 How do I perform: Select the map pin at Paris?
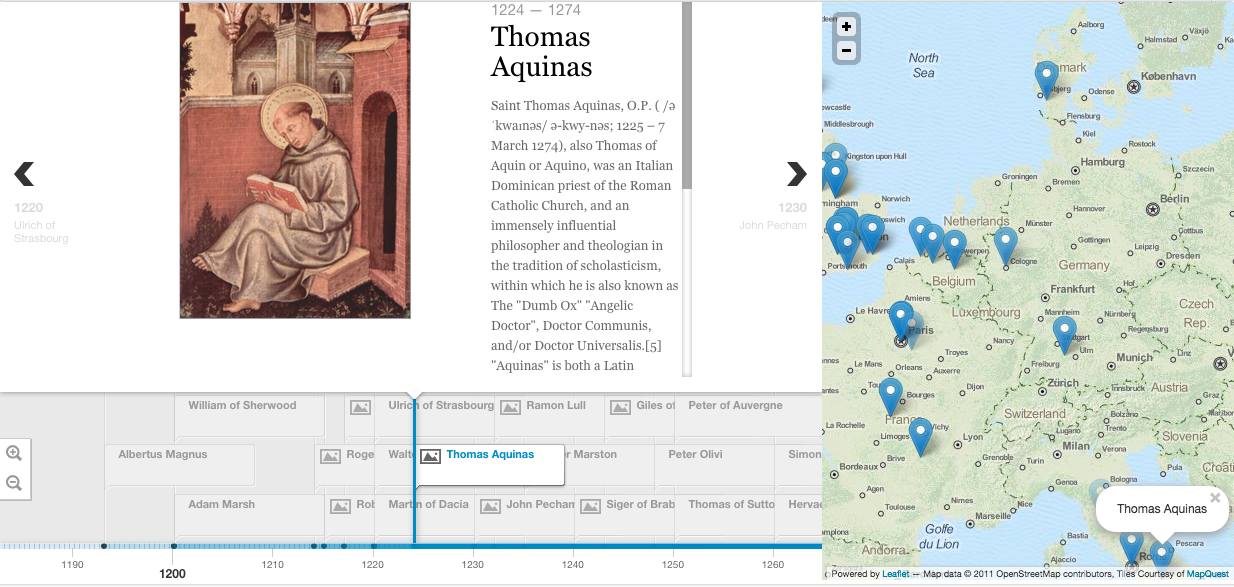902,320
